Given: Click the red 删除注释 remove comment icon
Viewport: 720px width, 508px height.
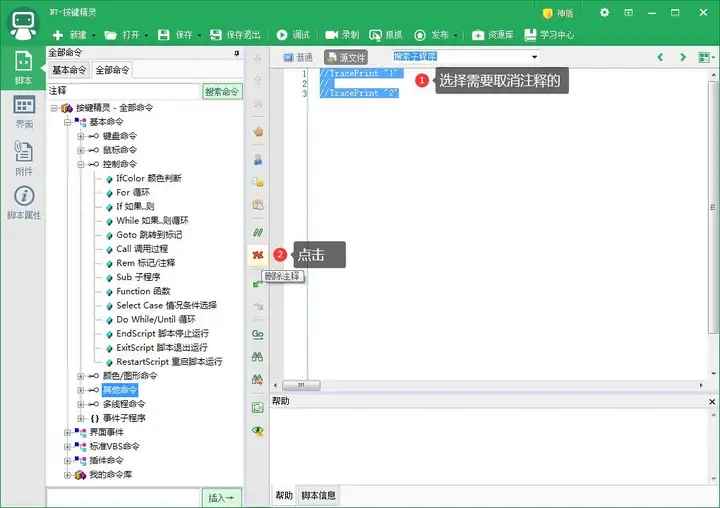Looking at the screenshot, I should [258, 255].
